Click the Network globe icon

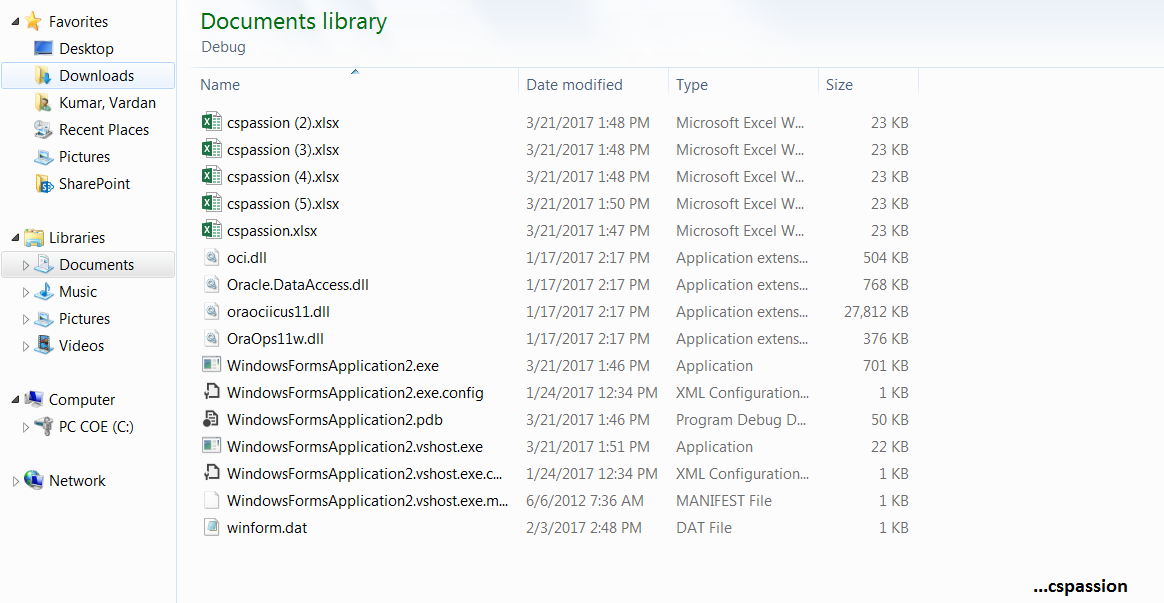point(32,480)
